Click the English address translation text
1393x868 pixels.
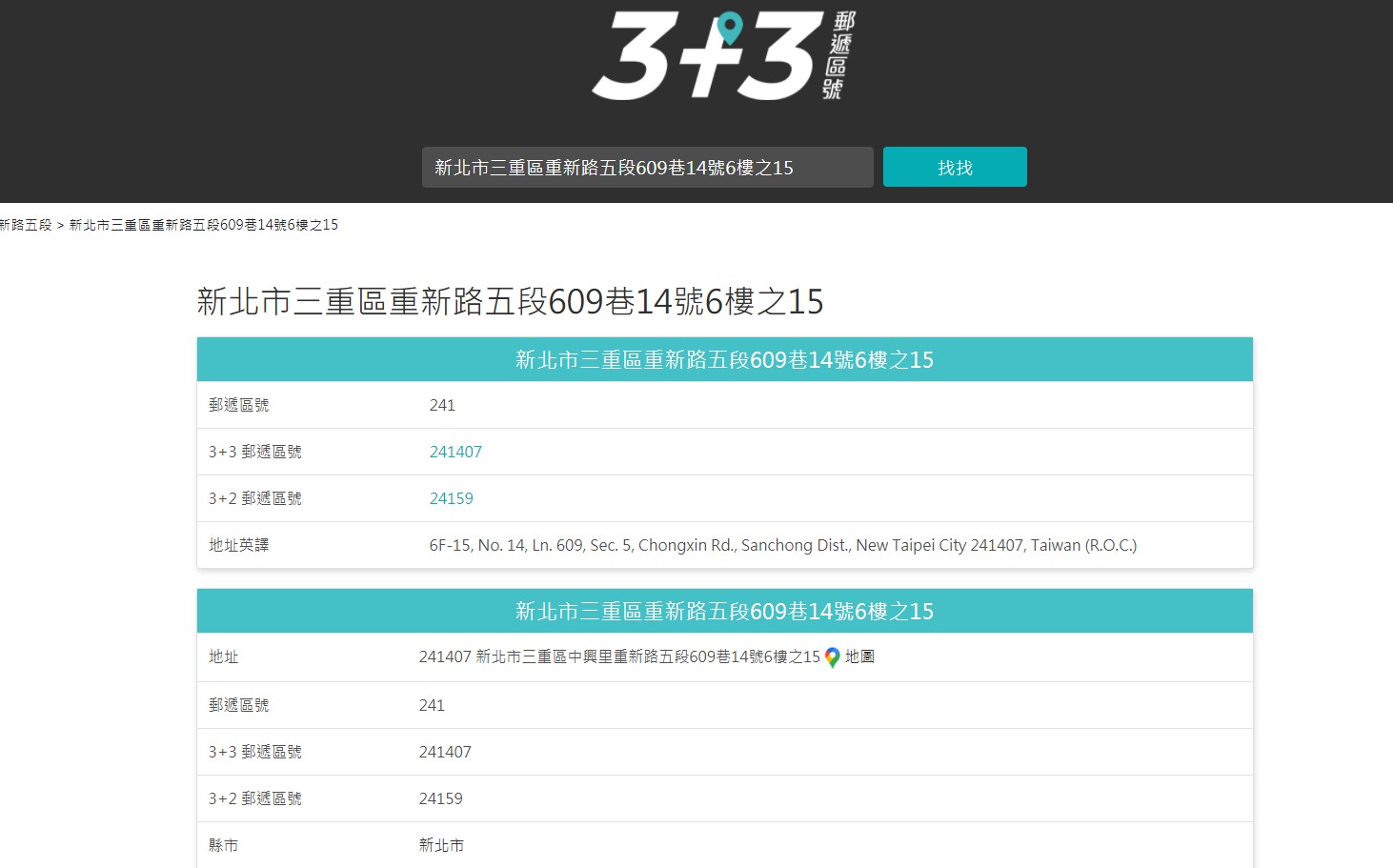click(x=783, y=545)
